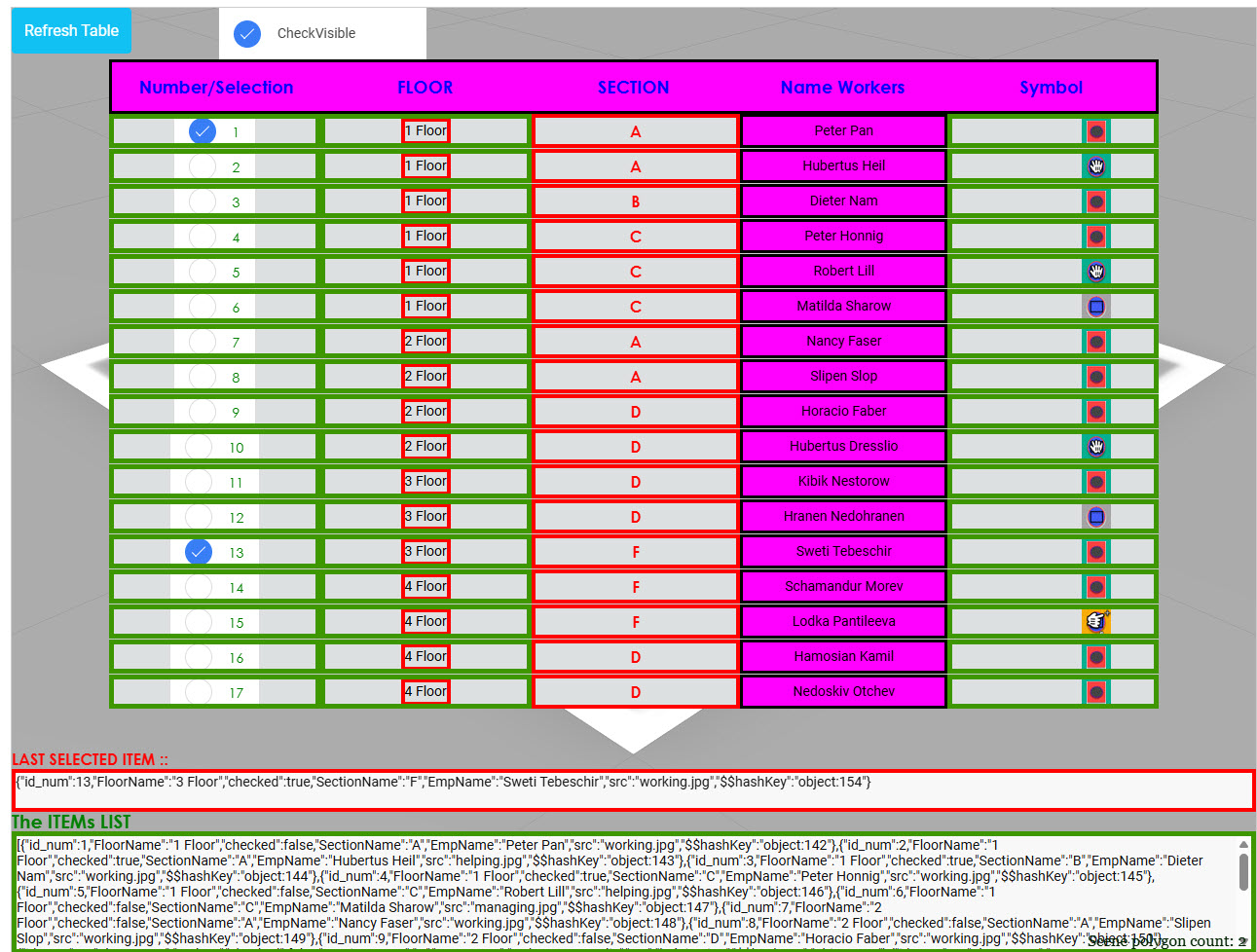1257x952 pixels.
Task: Click the Sweti Tebeschir name cell
Action: click(x=843, y=551)
